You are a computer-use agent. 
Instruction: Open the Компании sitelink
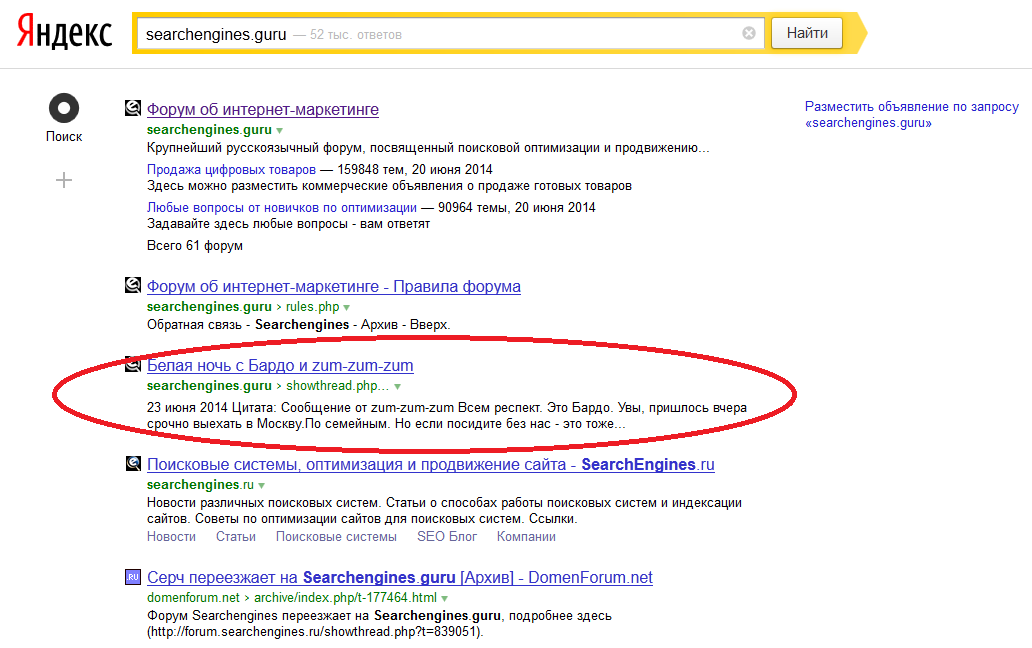[526, 537]
